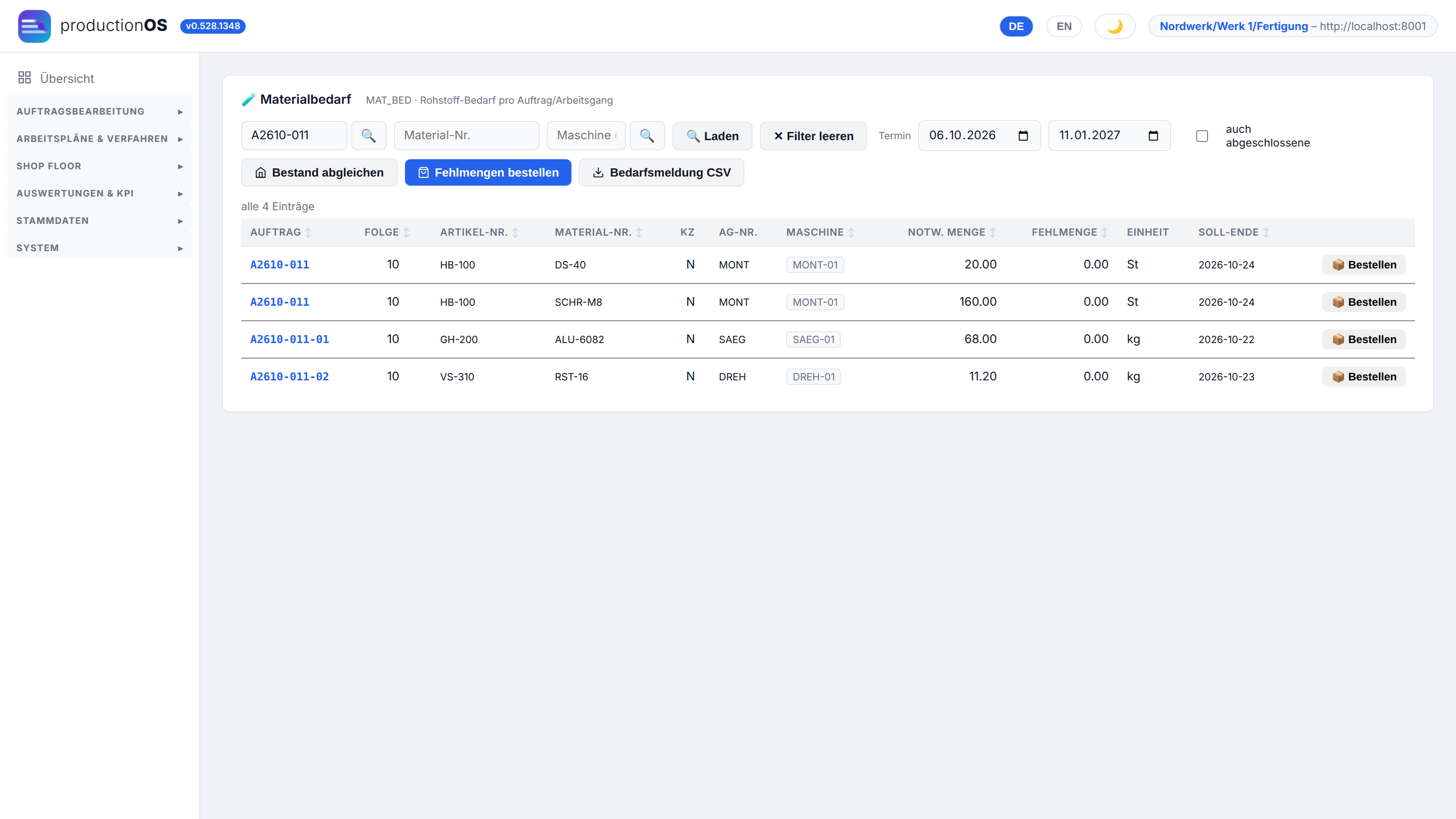The height and width of the screenshot is (819, 1456).
Task: Click the productionOS logo icon
Action: click(34, 26)
